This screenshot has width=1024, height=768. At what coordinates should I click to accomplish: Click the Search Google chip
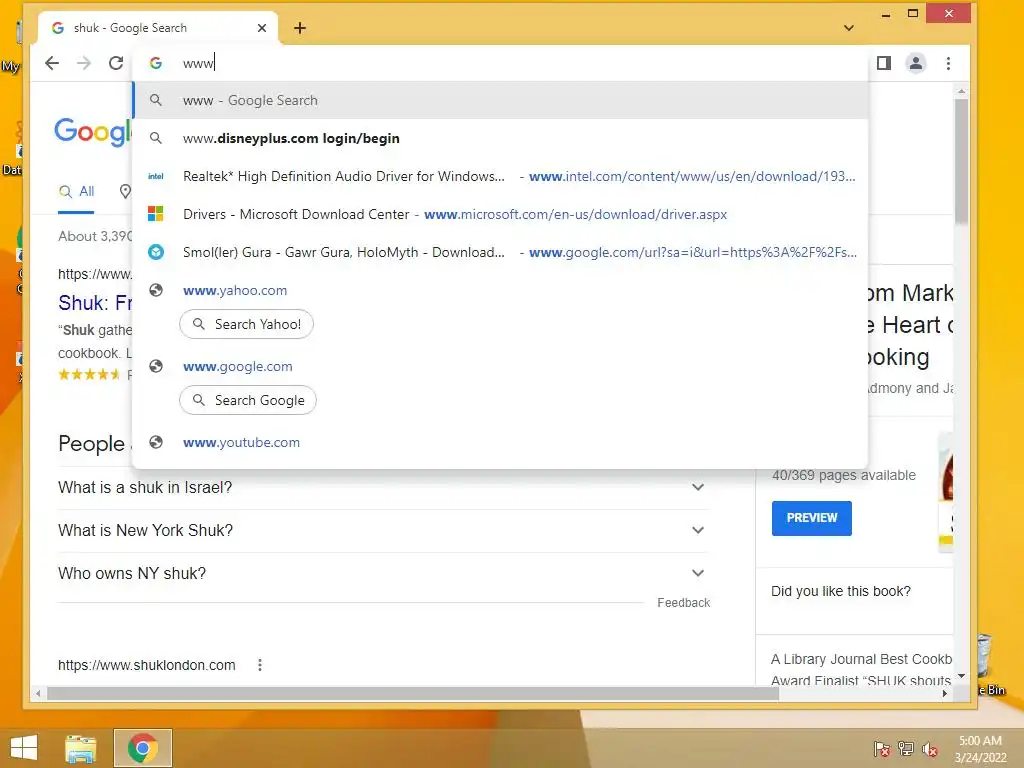coord(248,400)
